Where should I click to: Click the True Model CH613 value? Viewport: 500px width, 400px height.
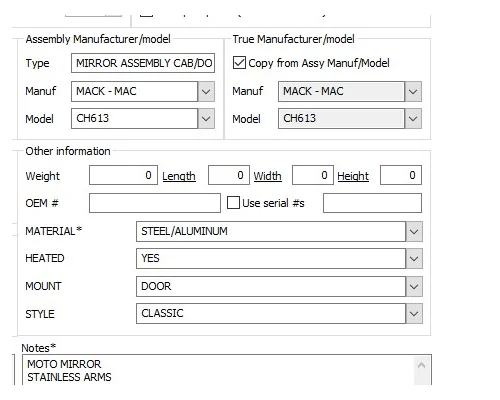point(299,118)
